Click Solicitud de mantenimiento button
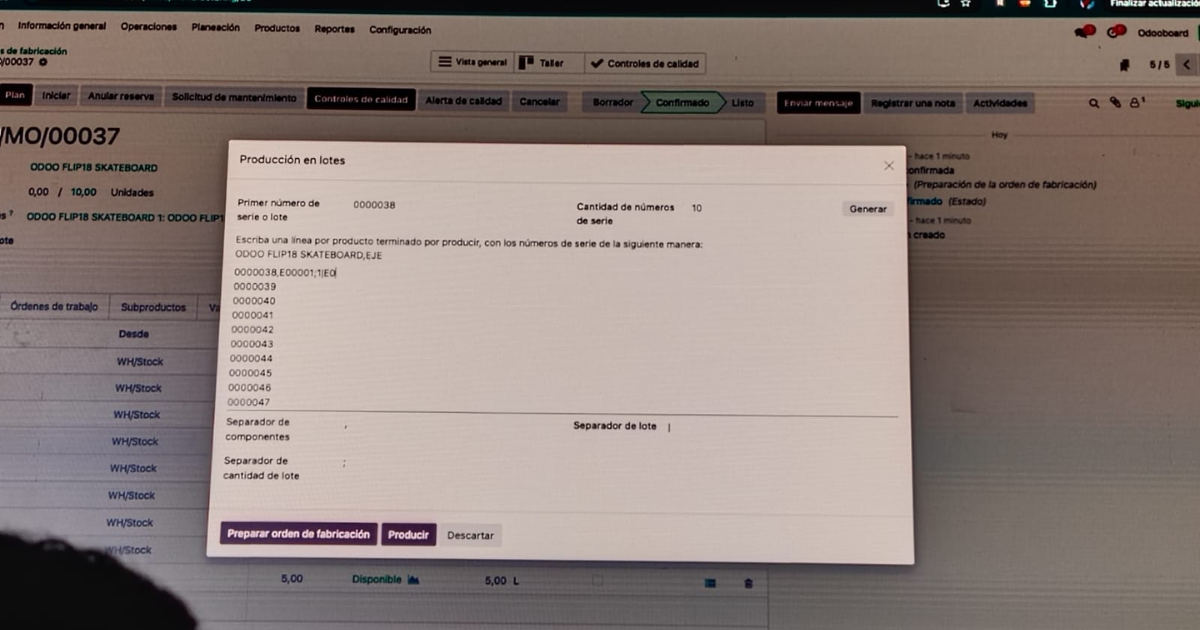 point(234,98)
